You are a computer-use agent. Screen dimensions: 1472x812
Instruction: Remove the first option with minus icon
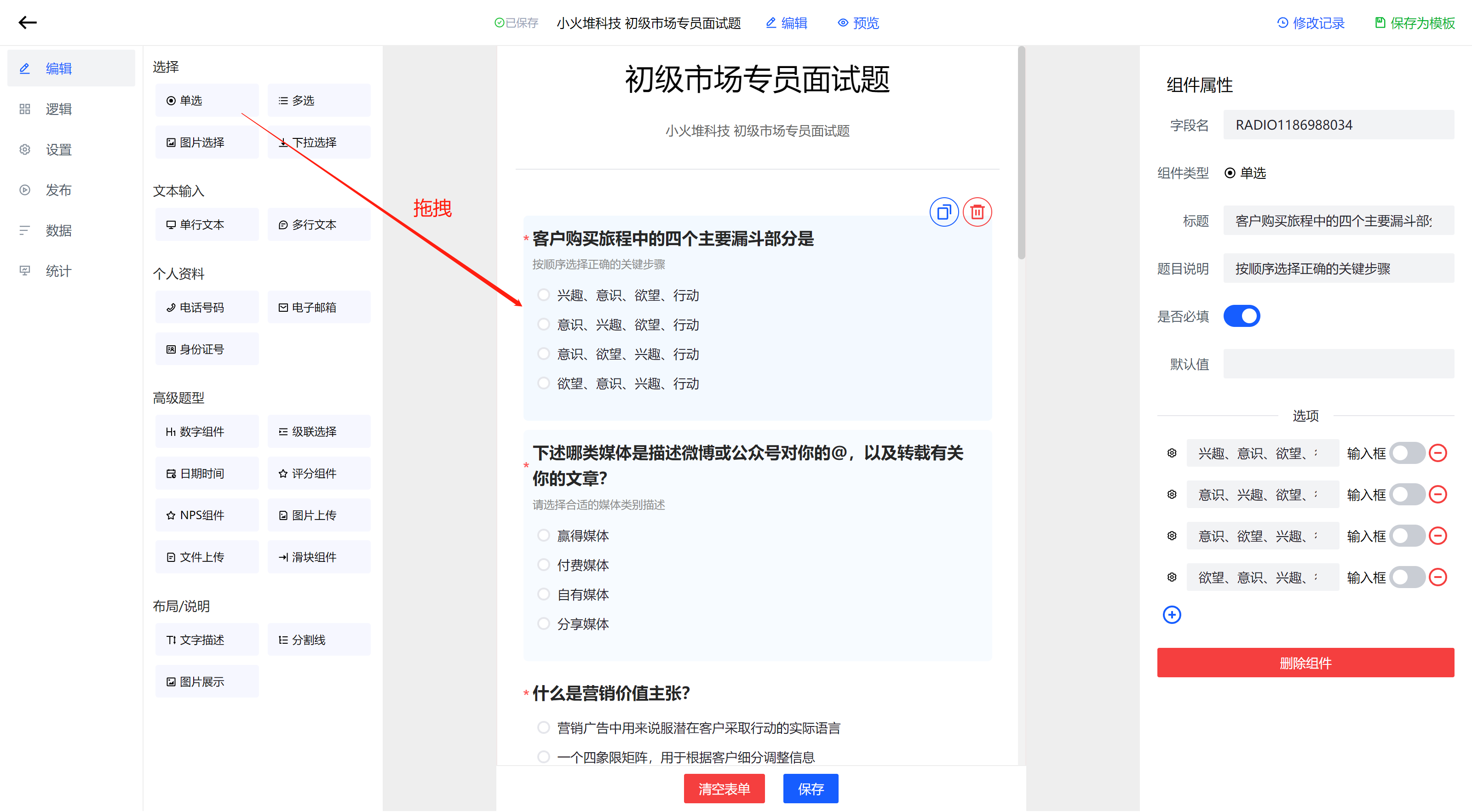(x=1437, y=453)
